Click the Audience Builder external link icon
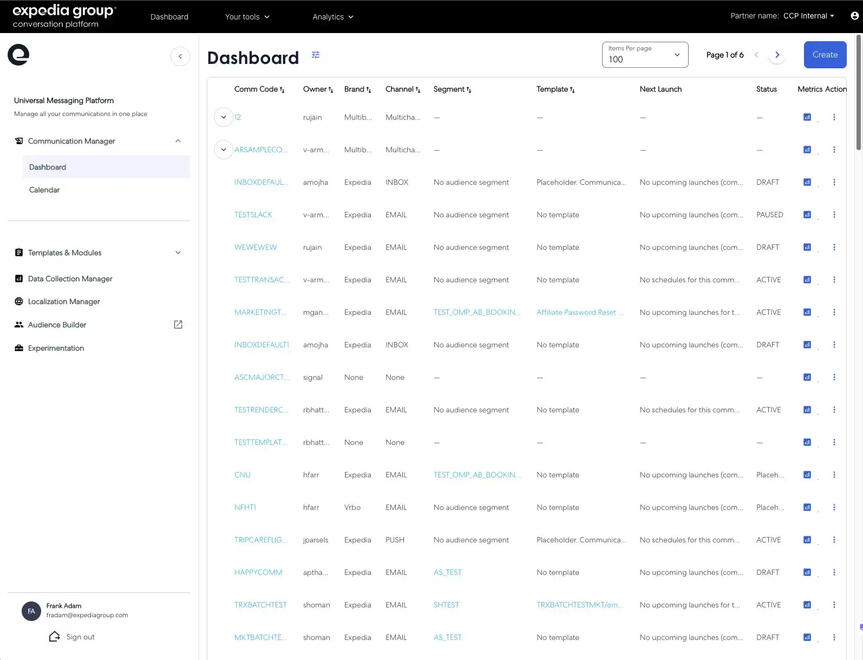This screenshot has width=863, height=660. [x=178, y=325]
